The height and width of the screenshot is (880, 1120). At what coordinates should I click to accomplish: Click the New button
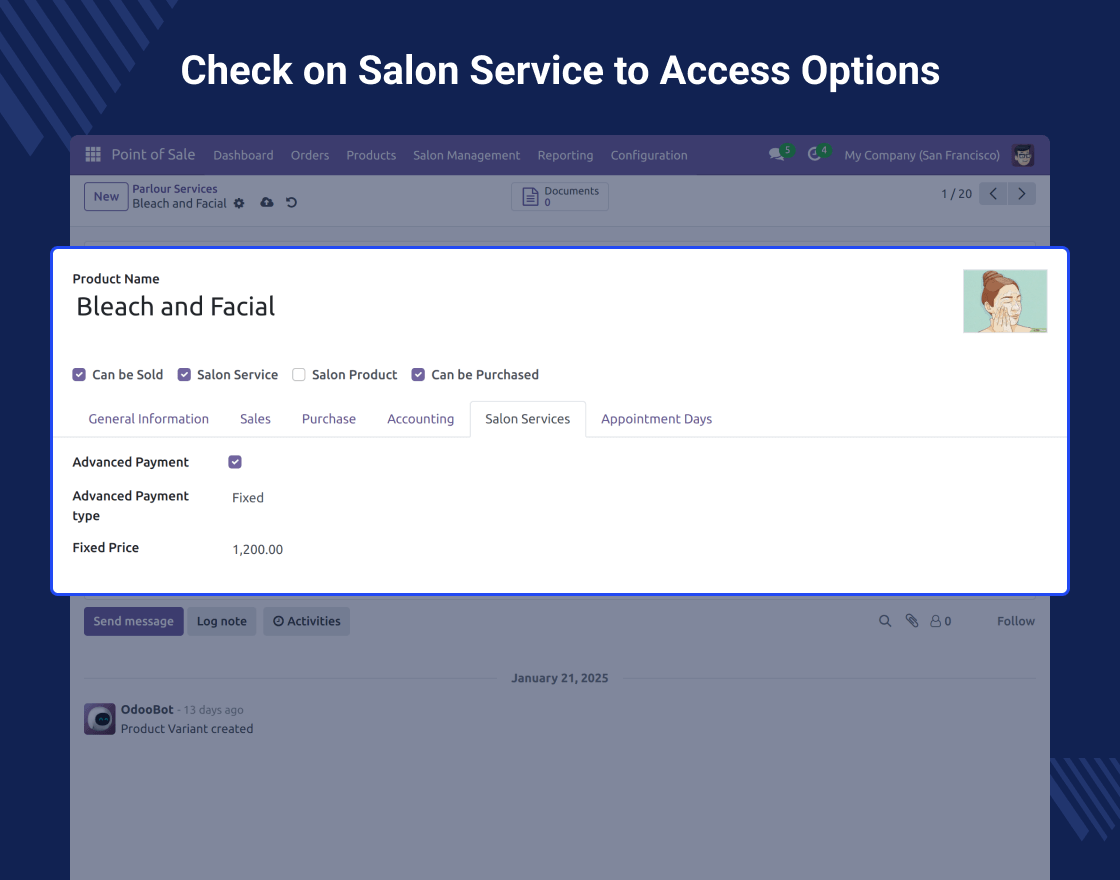tap(106, 196)
